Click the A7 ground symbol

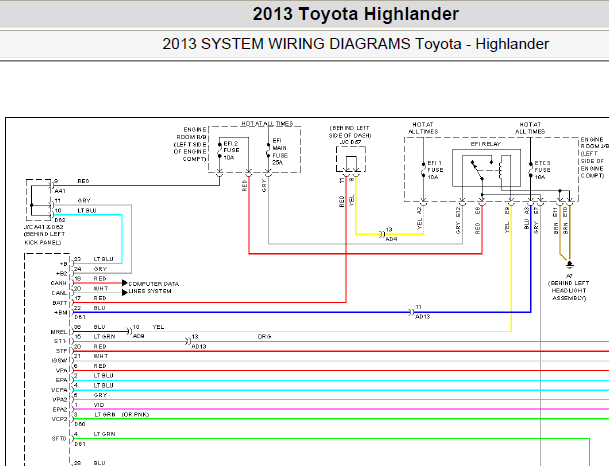click(x=569, y=265)
